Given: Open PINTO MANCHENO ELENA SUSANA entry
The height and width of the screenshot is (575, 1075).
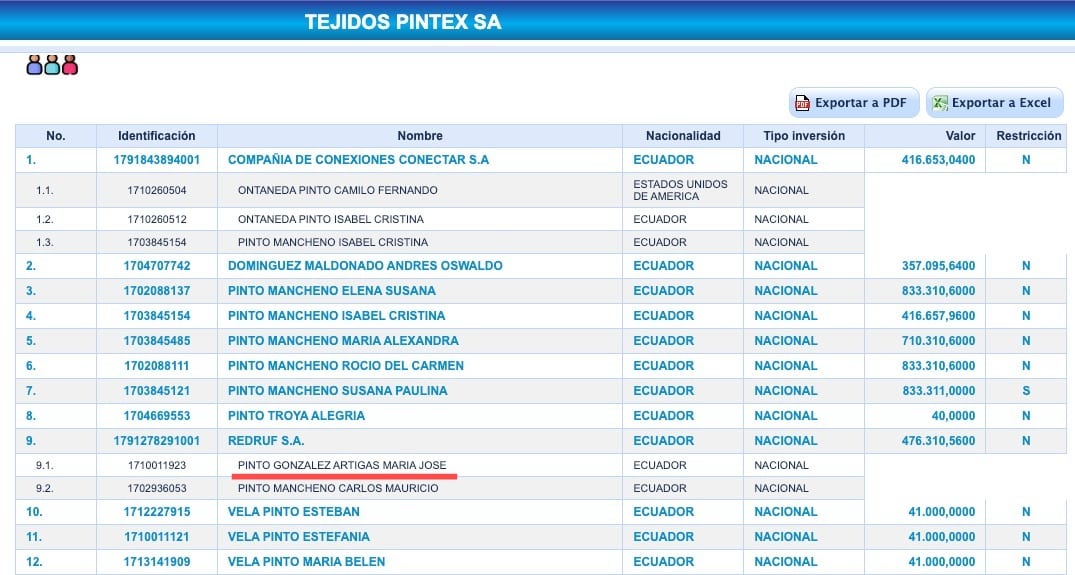Looking at the screenshot, I should tap(332, 291).
